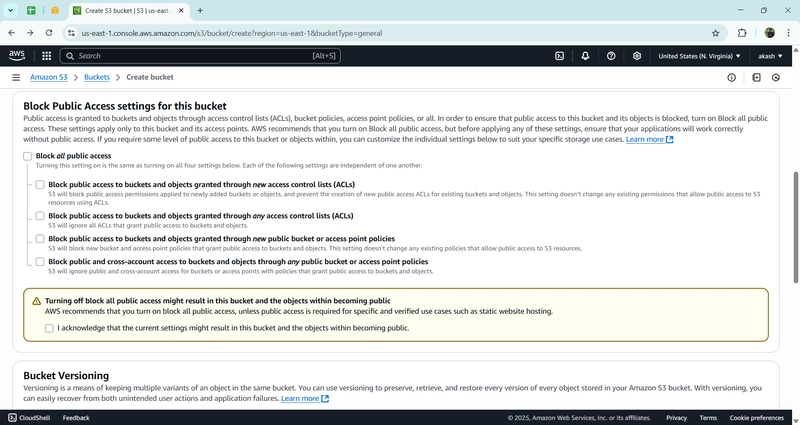
Task: Go back in browser history
Action: tap(12, 33)
